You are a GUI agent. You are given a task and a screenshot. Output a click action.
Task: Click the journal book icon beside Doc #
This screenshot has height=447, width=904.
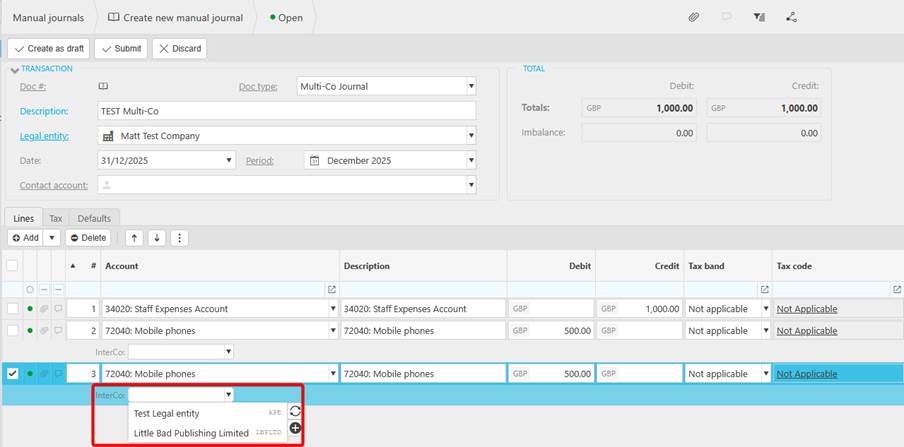pos(103,87)
